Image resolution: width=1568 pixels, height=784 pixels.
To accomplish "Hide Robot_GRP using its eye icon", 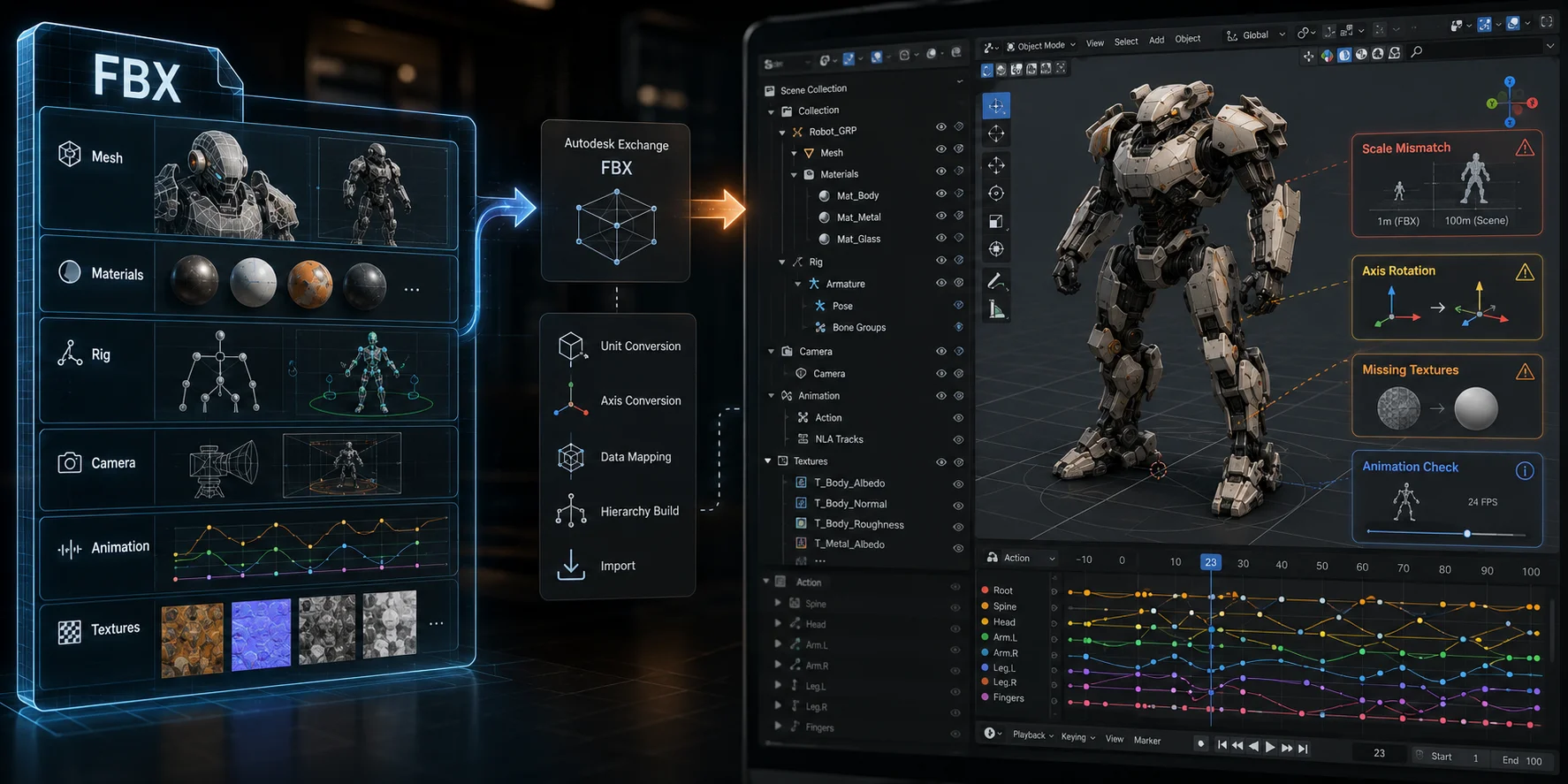I will click(941, 127).
